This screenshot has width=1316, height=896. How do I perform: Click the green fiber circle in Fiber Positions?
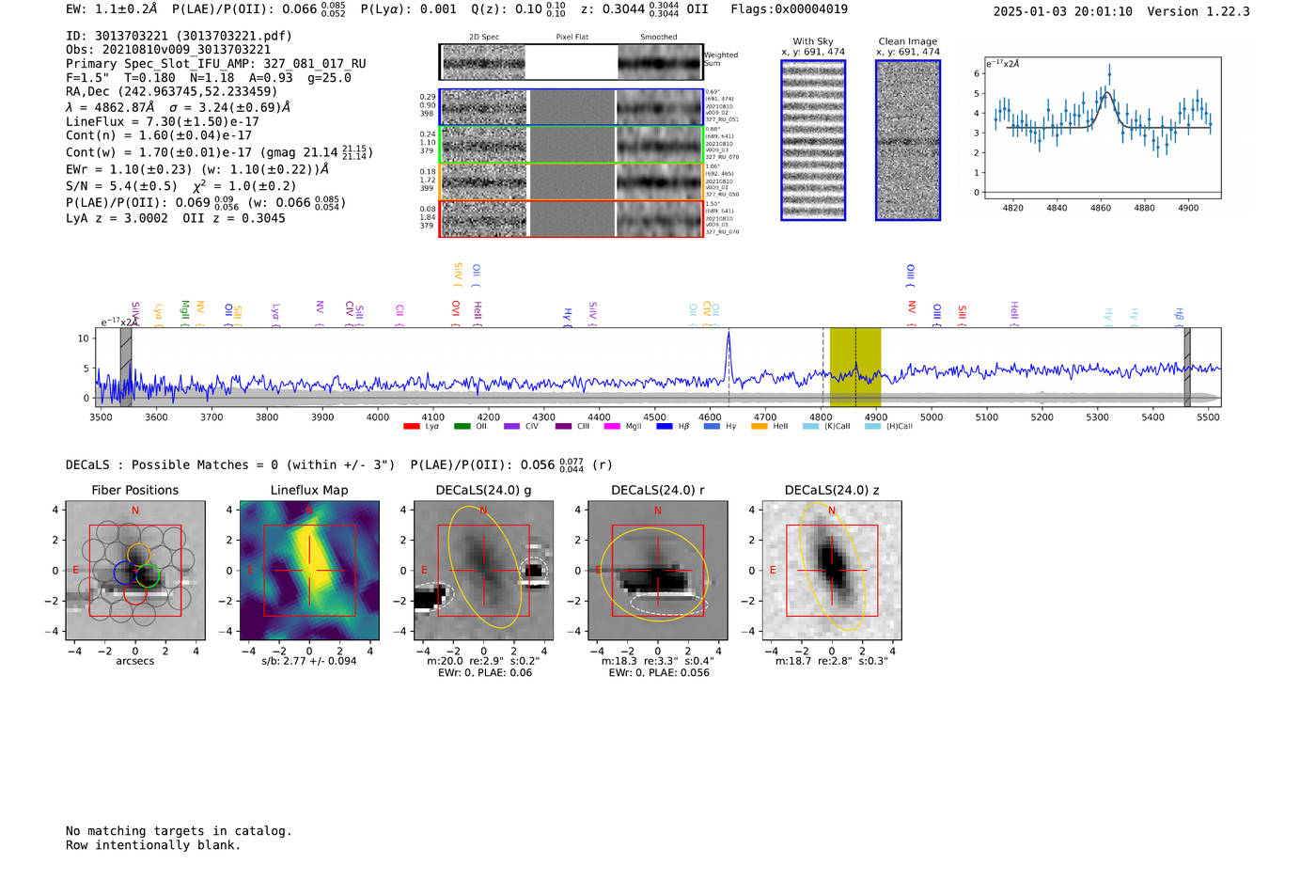pos(148,576)
